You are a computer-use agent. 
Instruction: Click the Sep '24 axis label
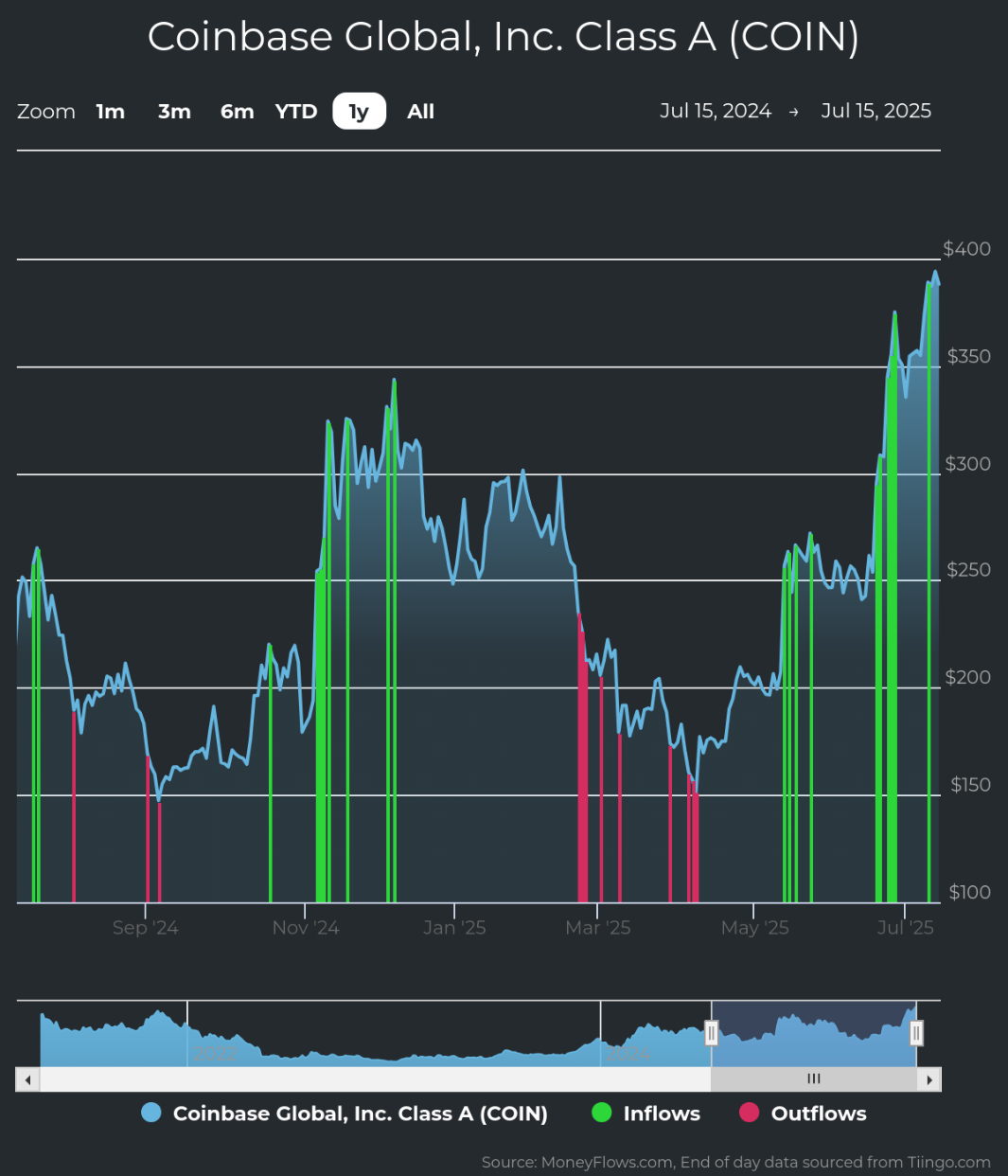(x=145, y=928)
